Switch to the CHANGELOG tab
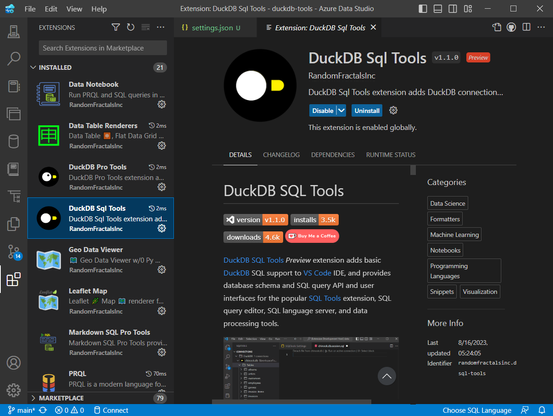 pos(281,155)
